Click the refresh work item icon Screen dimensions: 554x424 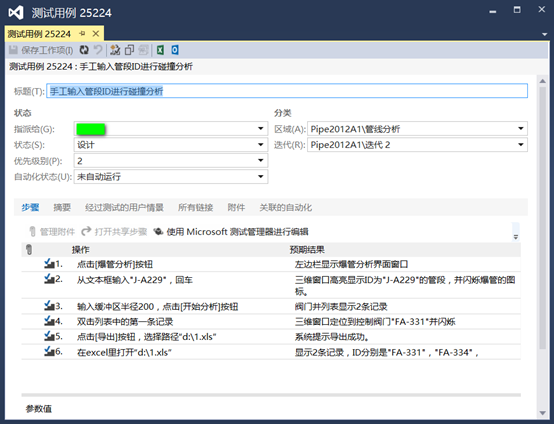click(x=84, y=50)
